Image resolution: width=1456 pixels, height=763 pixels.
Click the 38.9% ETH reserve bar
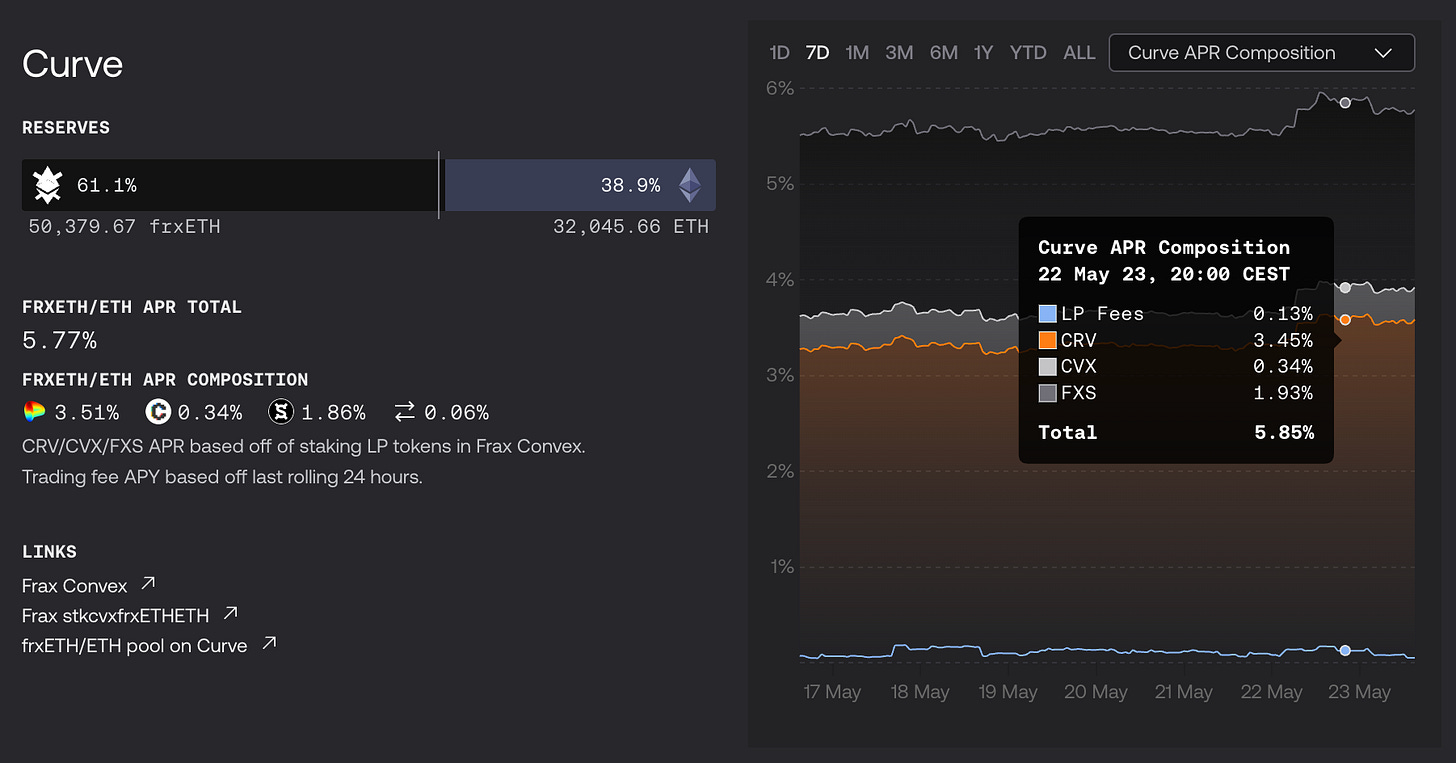(x=580, y=185)
